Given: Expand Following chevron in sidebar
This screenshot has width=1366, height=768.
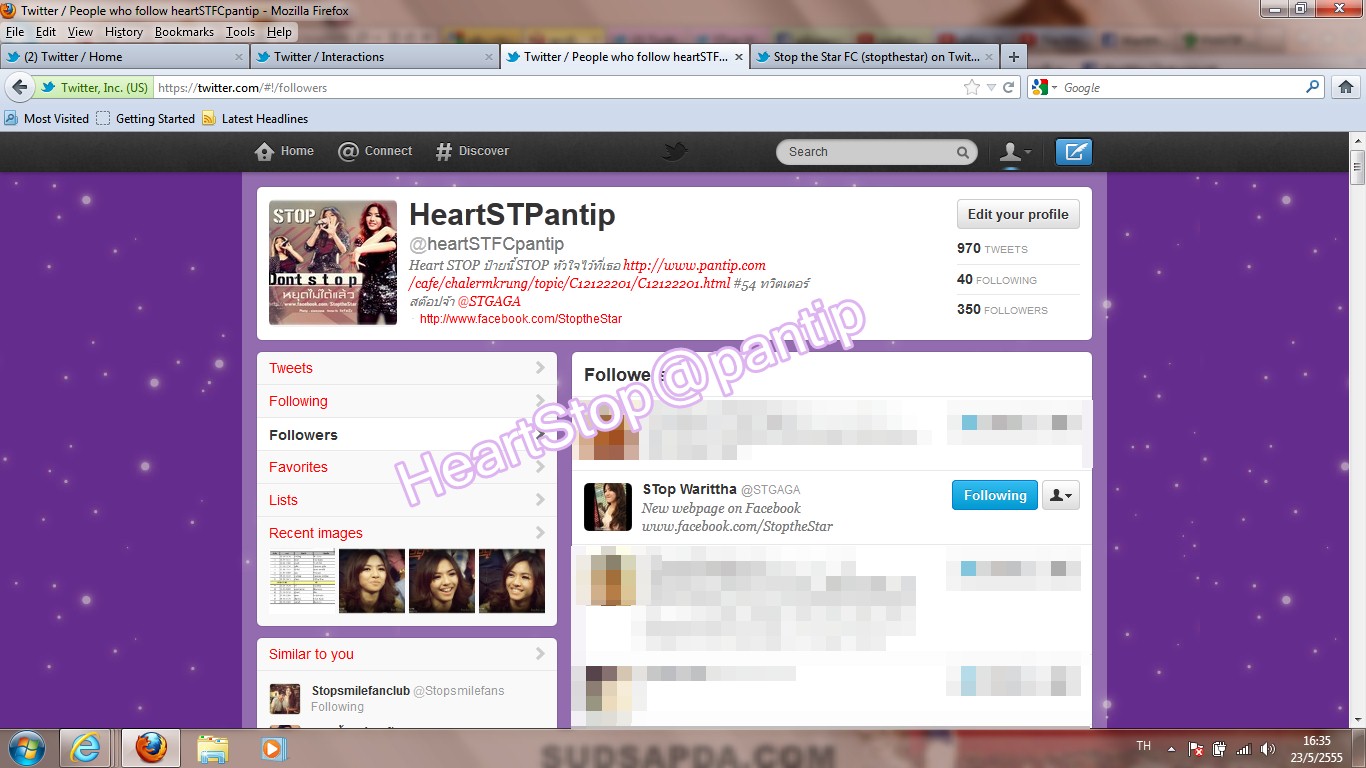Looking at the screenshot, I should point(540,401).
